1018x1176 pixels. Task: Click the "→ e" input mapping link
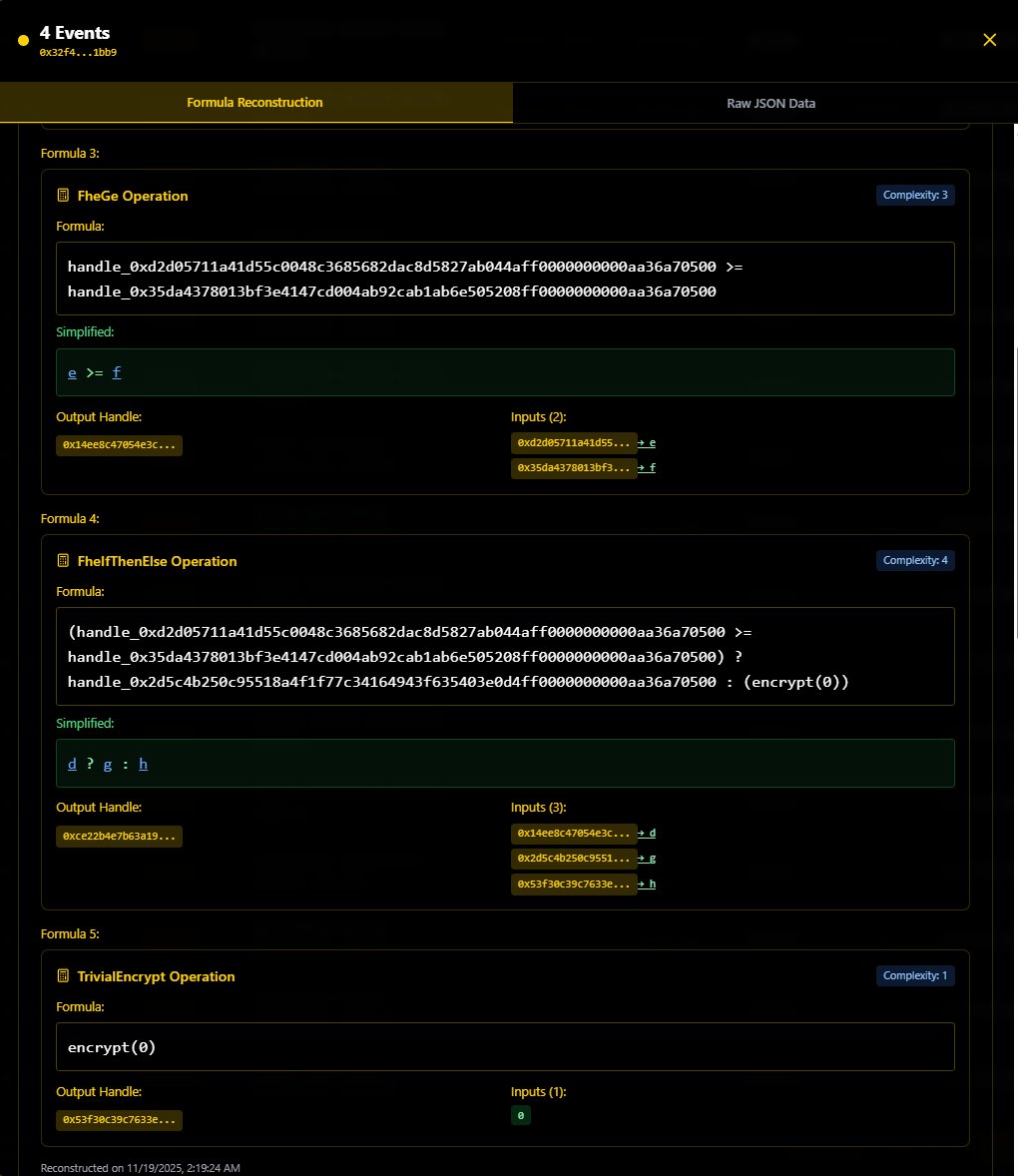648,442
